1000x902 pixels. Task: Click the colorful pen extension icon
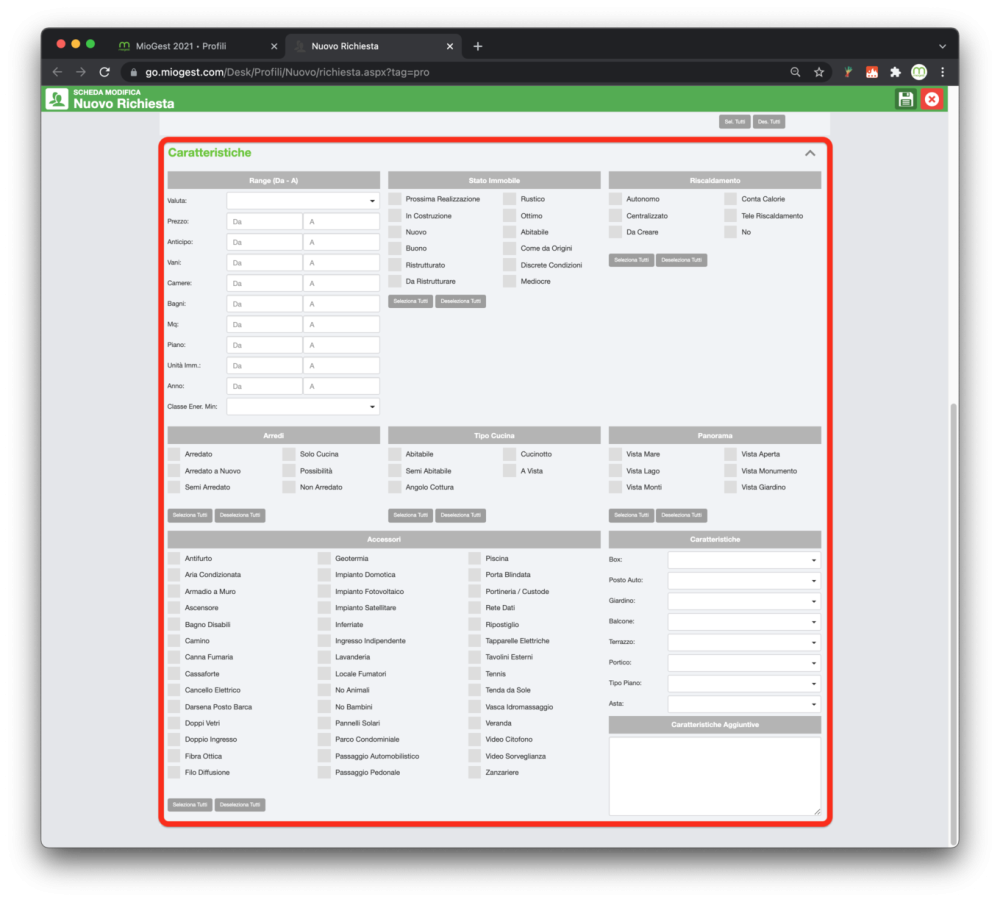pos(848,72)
